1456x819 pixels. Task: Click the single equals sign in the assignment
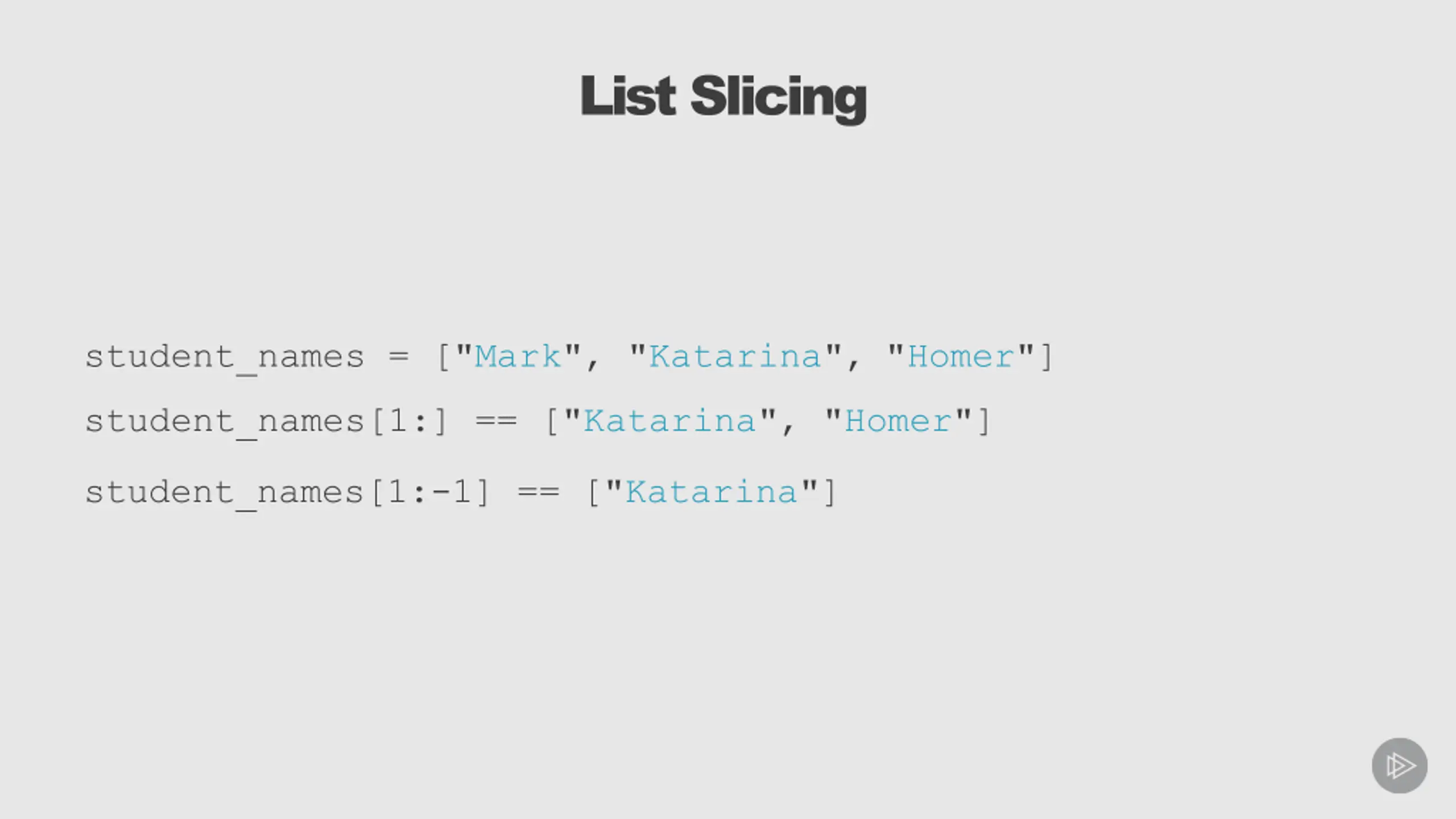[x=399, y=357]
